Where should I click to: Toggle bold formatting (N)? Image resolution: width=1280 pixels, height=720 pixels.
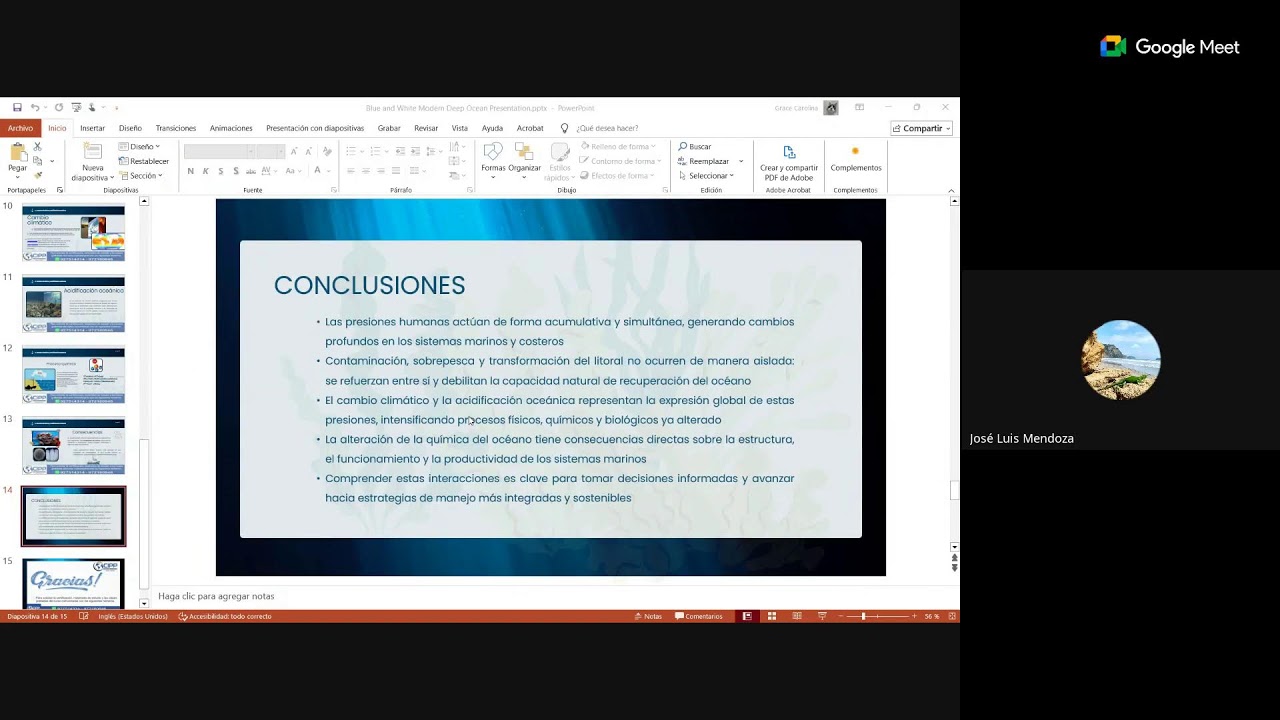coord(191,171)
